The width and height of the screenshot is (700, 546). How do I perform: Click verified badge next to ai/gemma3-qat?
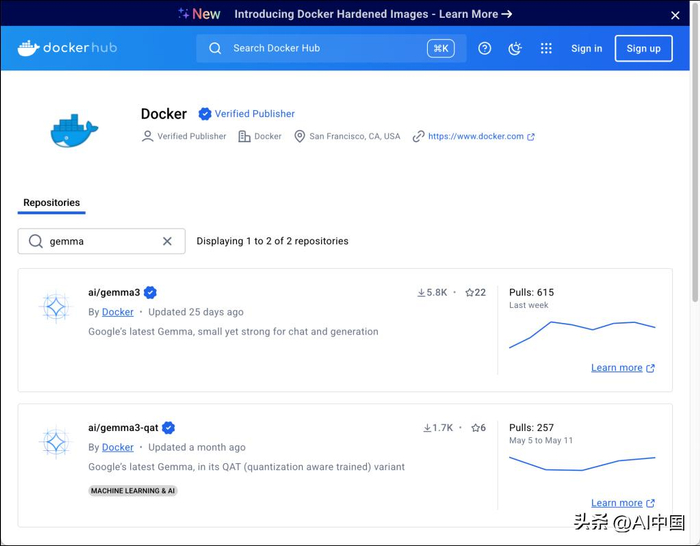click(x=168, y=428)
